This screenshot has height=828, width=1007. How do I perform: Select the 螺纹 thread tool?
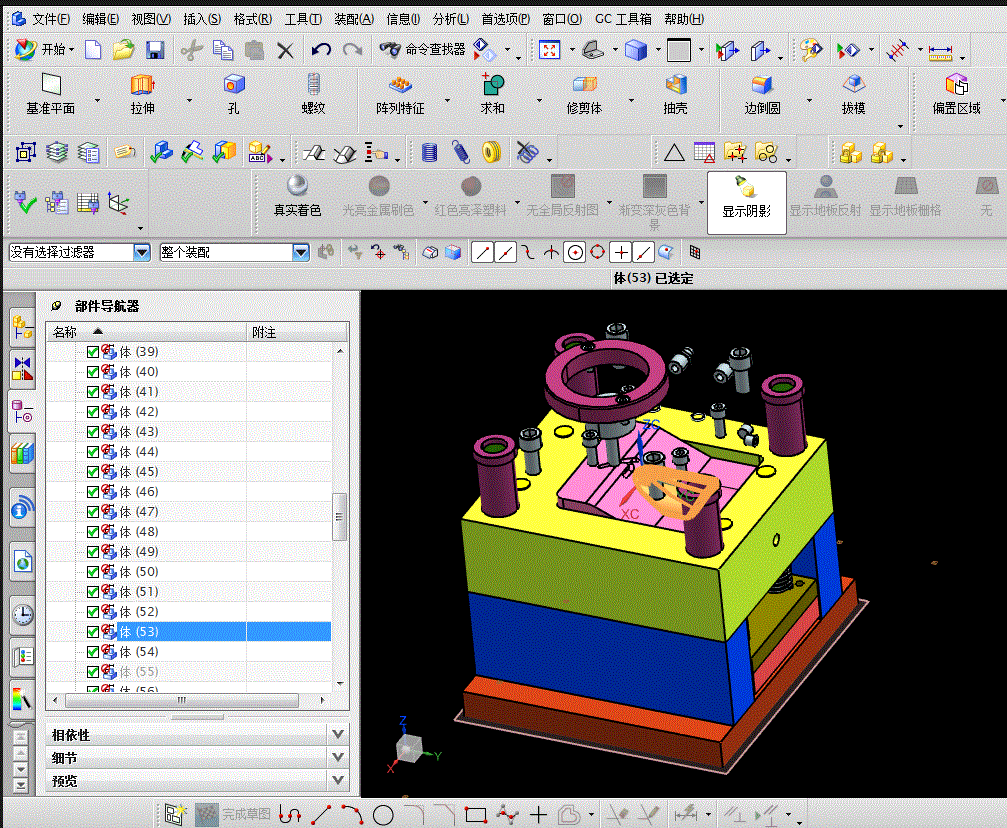click(313, 94)
